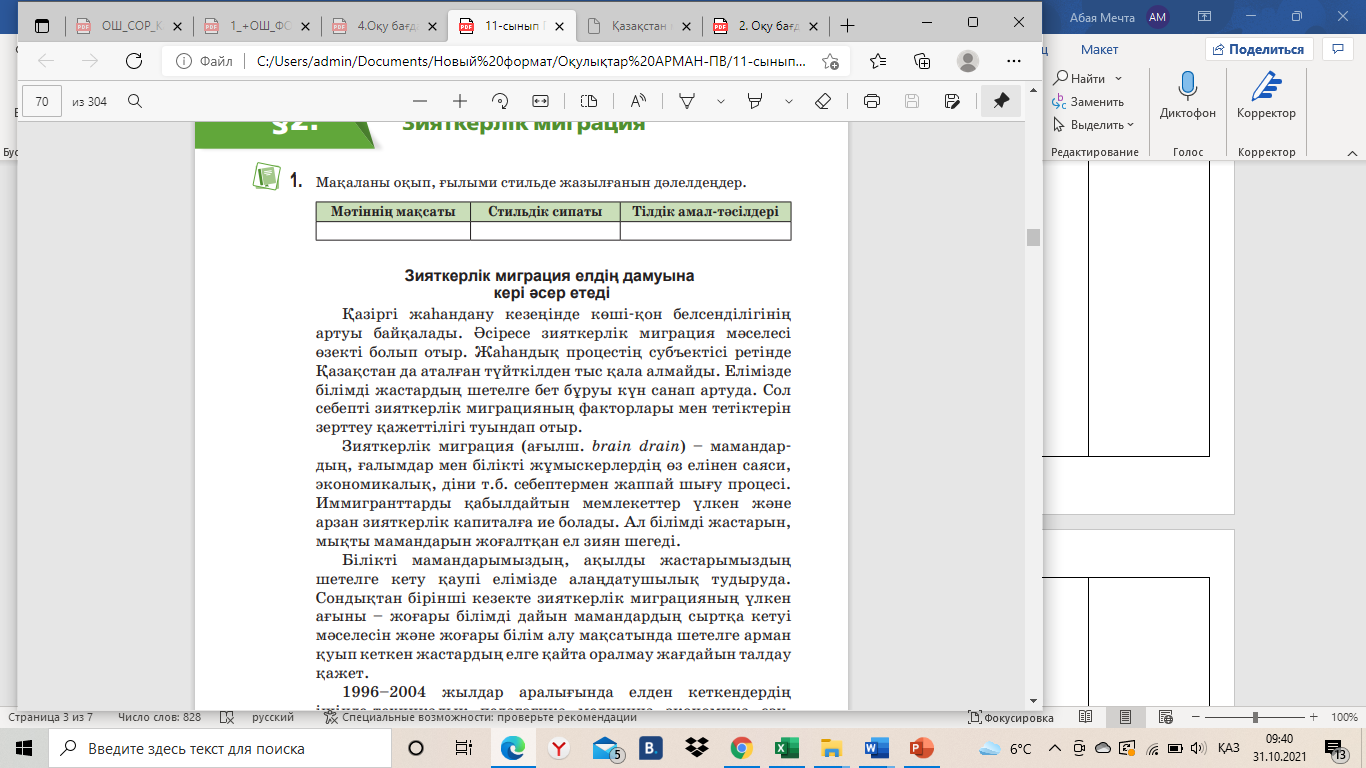Open Word comments pane
The width and height of the screenshot is (1366, 768).
[1337, 49]
